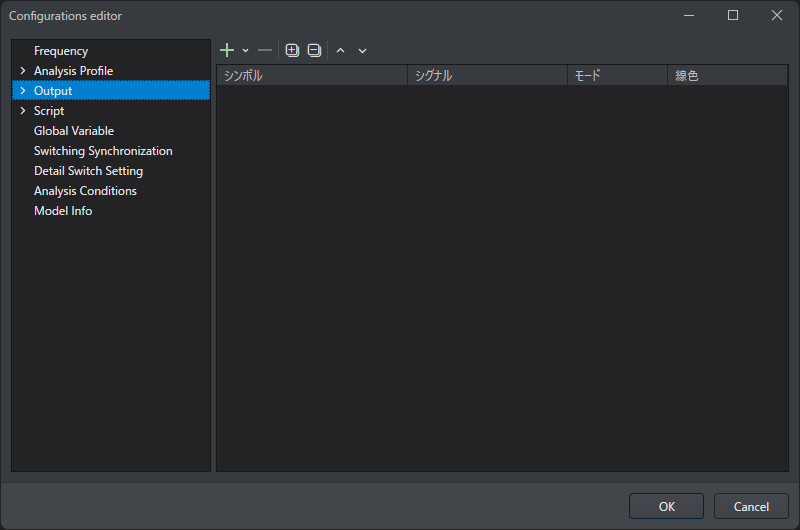Select Frequency in the tree
The height and width of the screenshot is (530, 800).
point(61,51)
